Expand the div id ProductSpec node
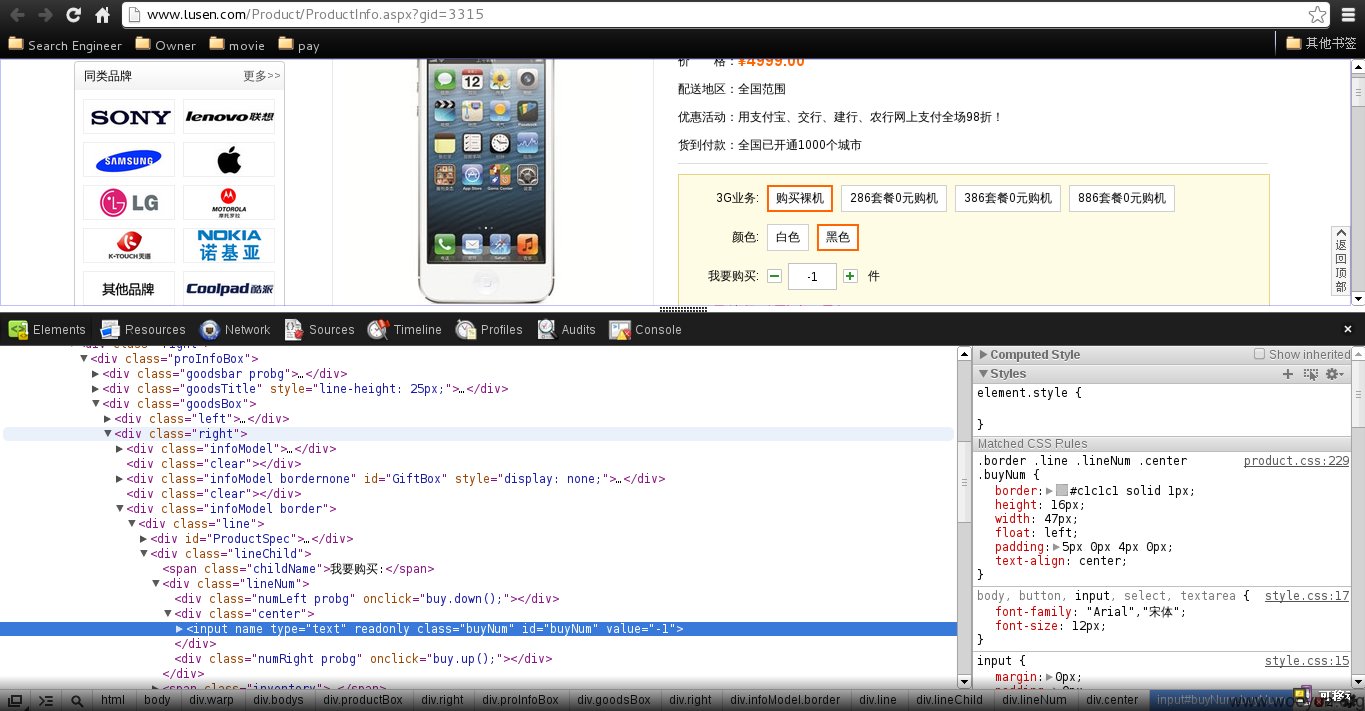Screen dimensions: 1365x711 (x=144, y=538)
